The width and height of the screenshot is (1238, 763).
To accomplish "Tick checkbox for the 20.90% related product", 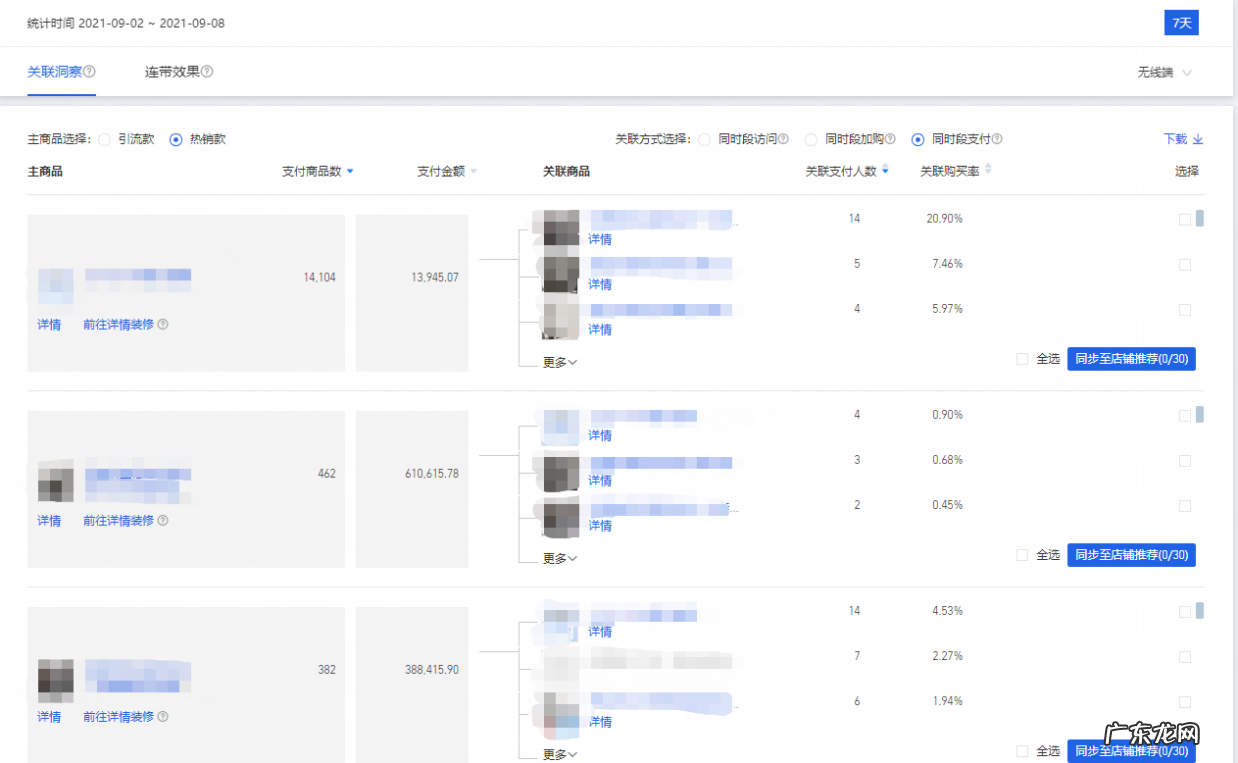I will [x=1185, y=219].
